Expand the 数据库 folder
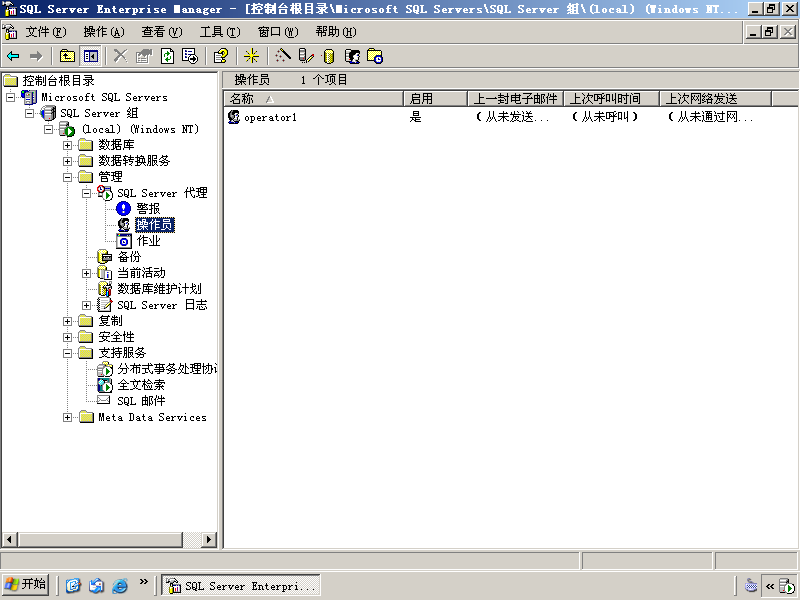The image size is (800, 600). coord(67,145)
